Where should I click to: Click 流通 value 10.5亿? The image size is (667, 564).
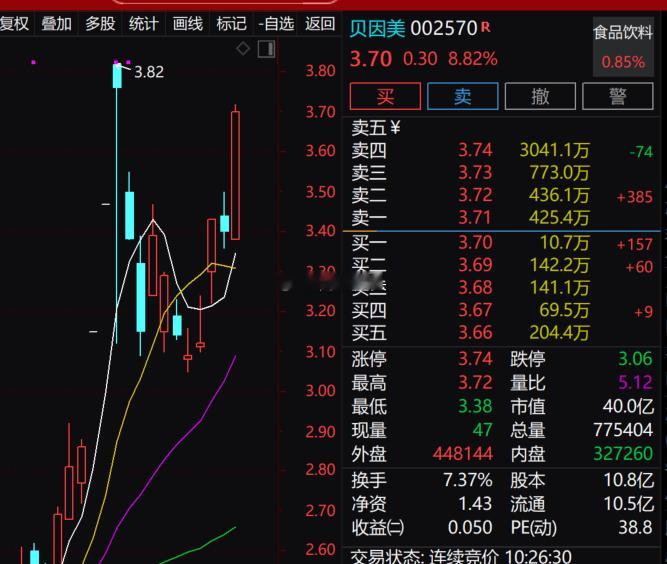629,504
